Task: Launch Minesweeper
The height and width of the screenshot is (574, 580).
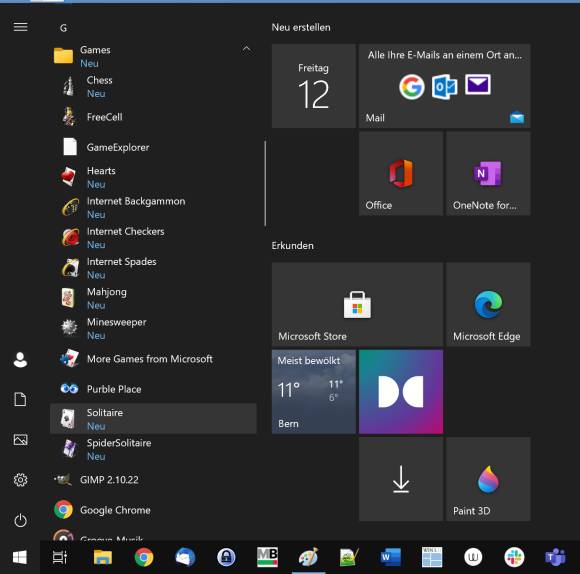Action: click(x=153, y=328)
